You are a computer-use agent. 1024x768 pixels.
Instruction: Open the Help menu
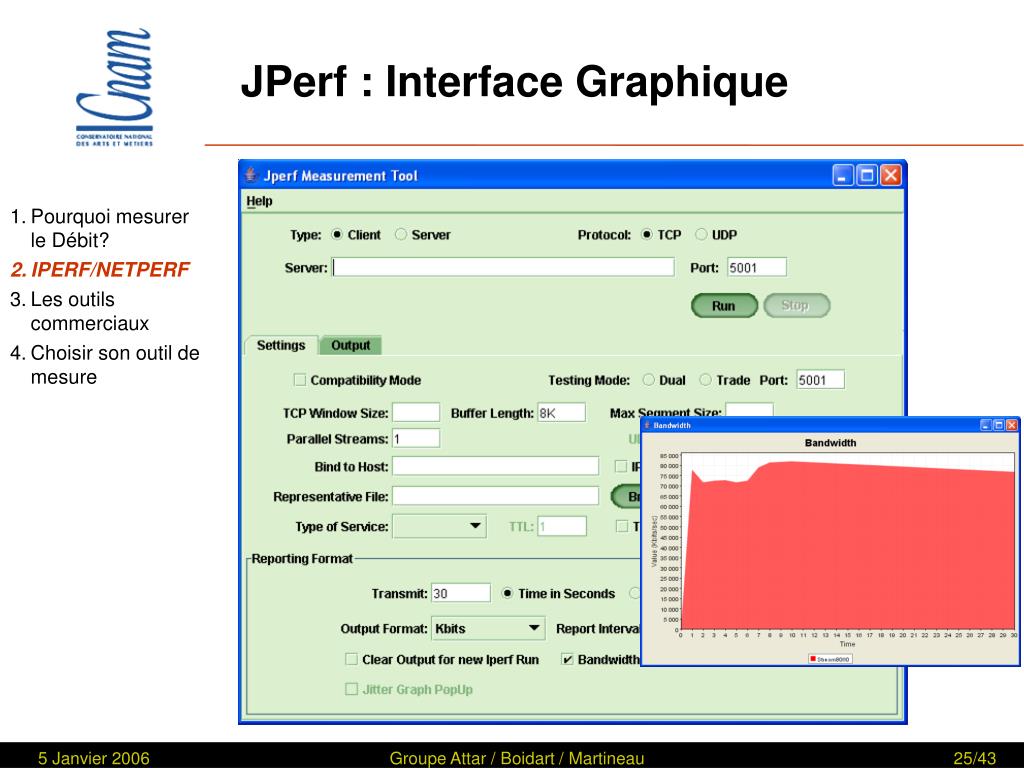point(259,201)
